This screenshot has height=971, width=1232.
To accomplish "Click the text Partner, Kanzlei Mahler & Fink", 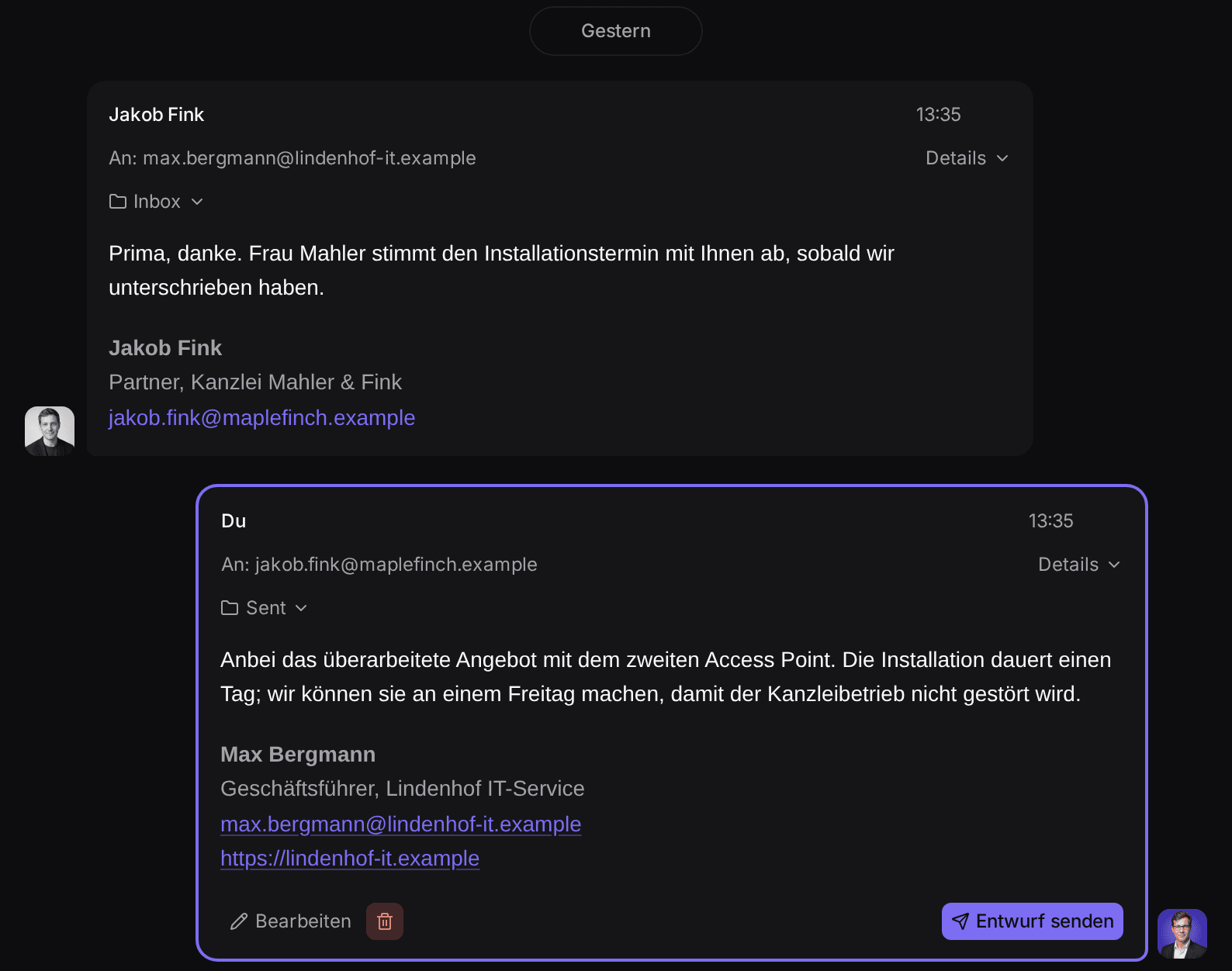I will [x=255, y=382].
